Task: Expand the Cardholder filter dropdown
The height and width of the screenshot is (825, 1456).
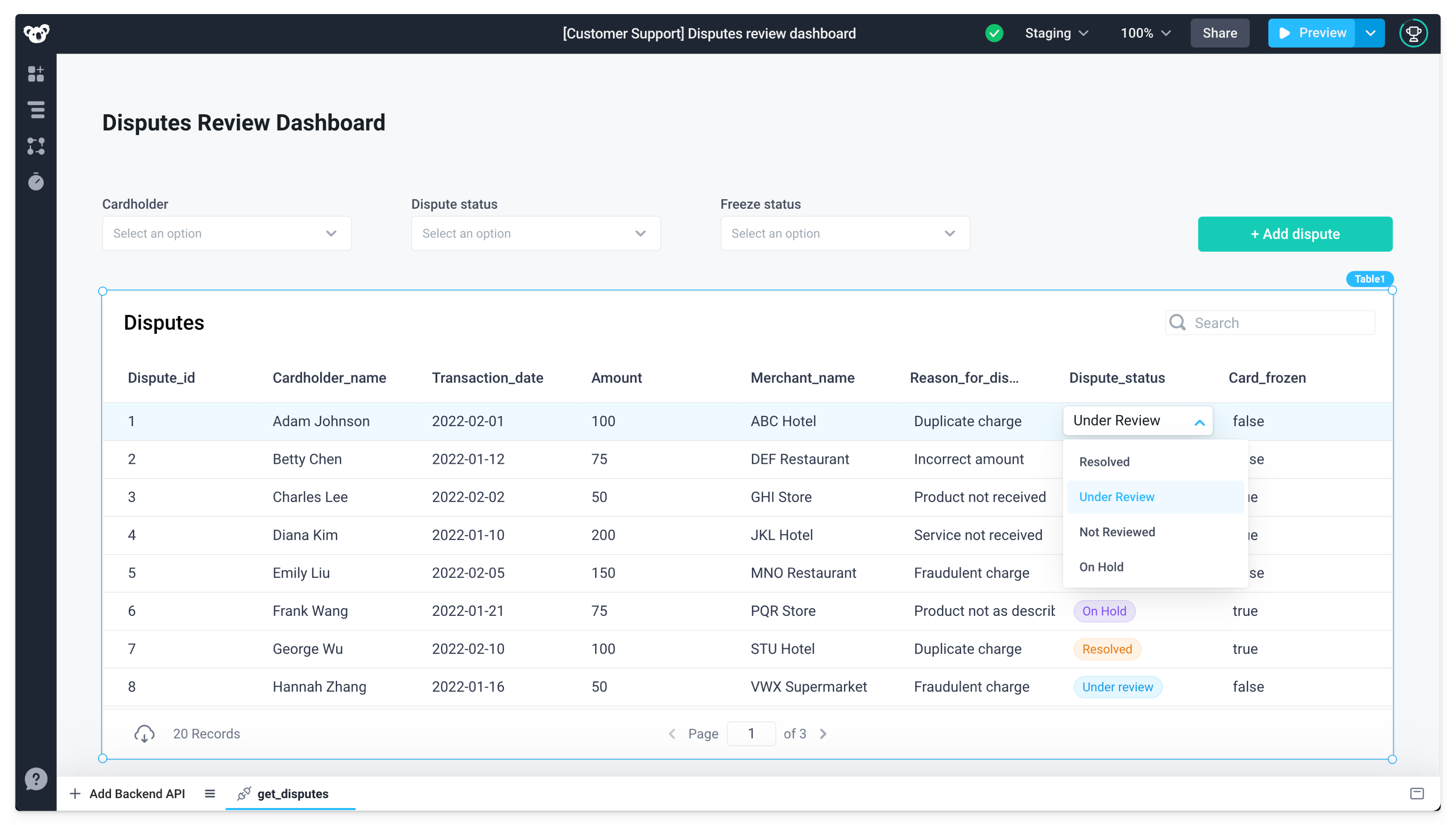Action: tap(227, 234)
